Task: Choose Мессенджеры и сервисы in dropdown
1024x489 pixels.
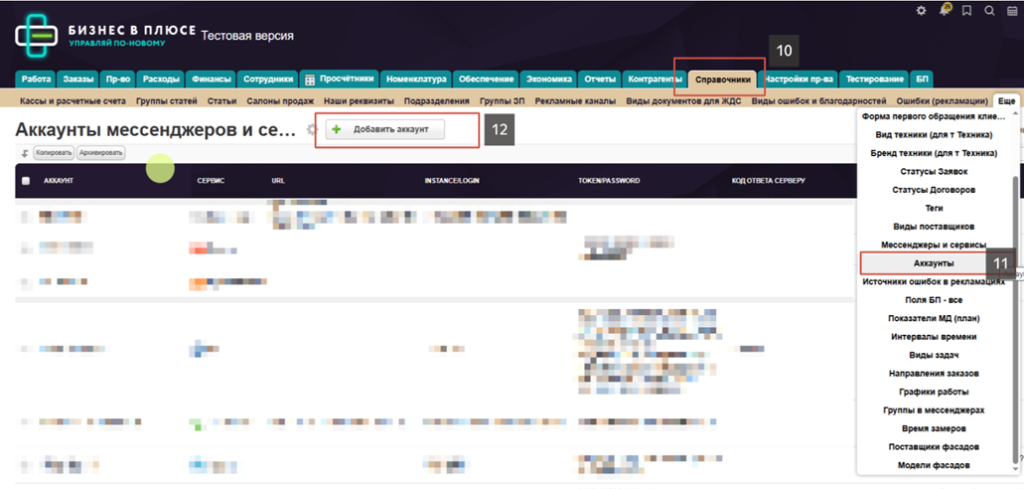Action: pyautogui.click(x=933, y=245)
